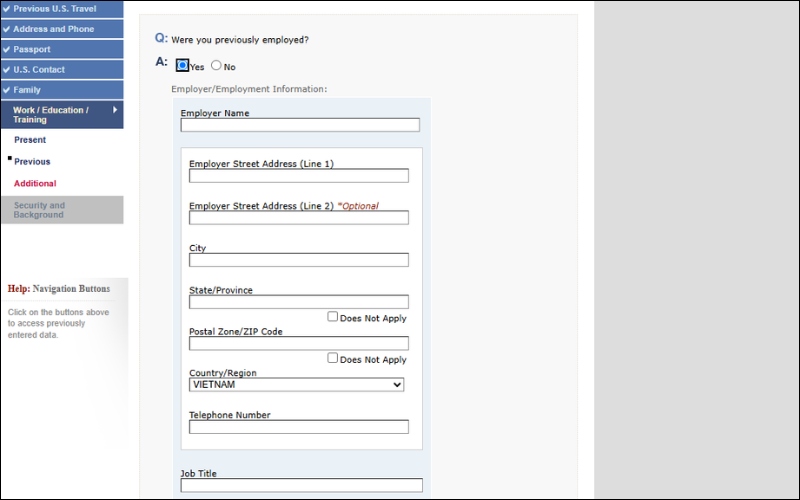This screenshot has width=800, height=500.
Task: Click the Present sub-page link
Action: pyautogui.click(x=30, y=140)
